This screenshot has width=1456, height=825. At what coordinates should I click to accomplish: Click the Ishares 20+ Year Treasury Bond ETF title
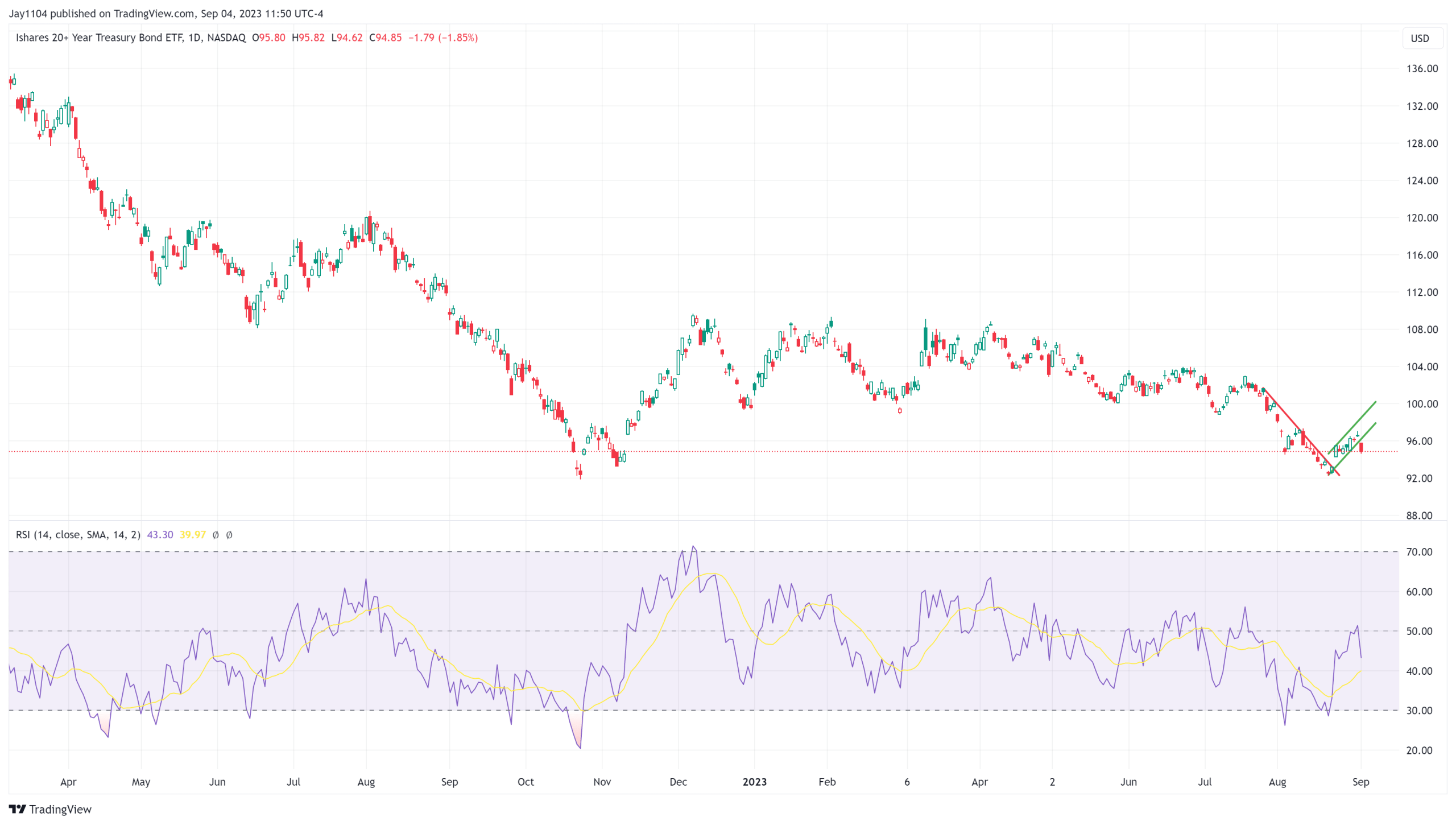(x=100, y=38)
